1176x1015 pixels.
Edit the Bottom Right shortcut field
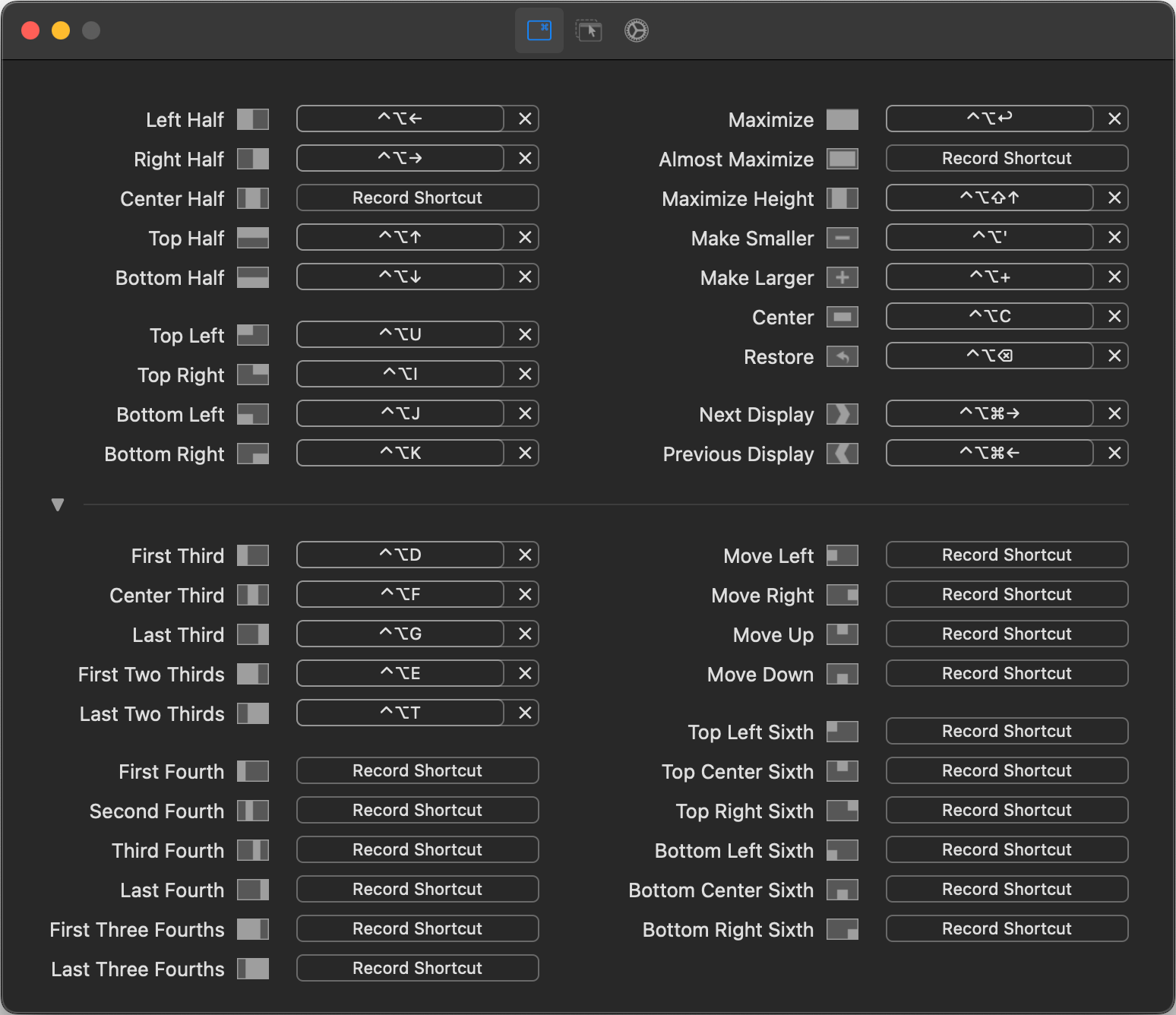coord(400,453)
